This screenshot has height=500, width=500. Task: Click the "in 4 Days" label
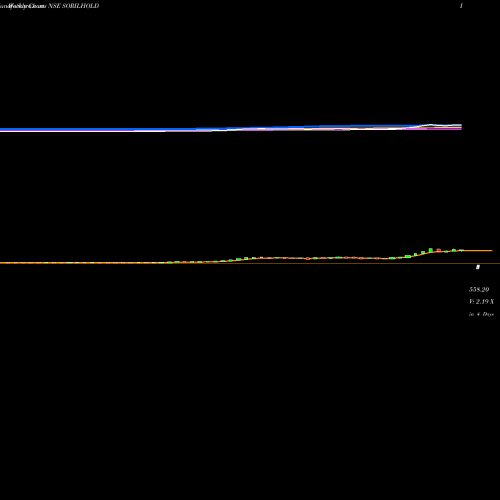(x=481, y=314)
